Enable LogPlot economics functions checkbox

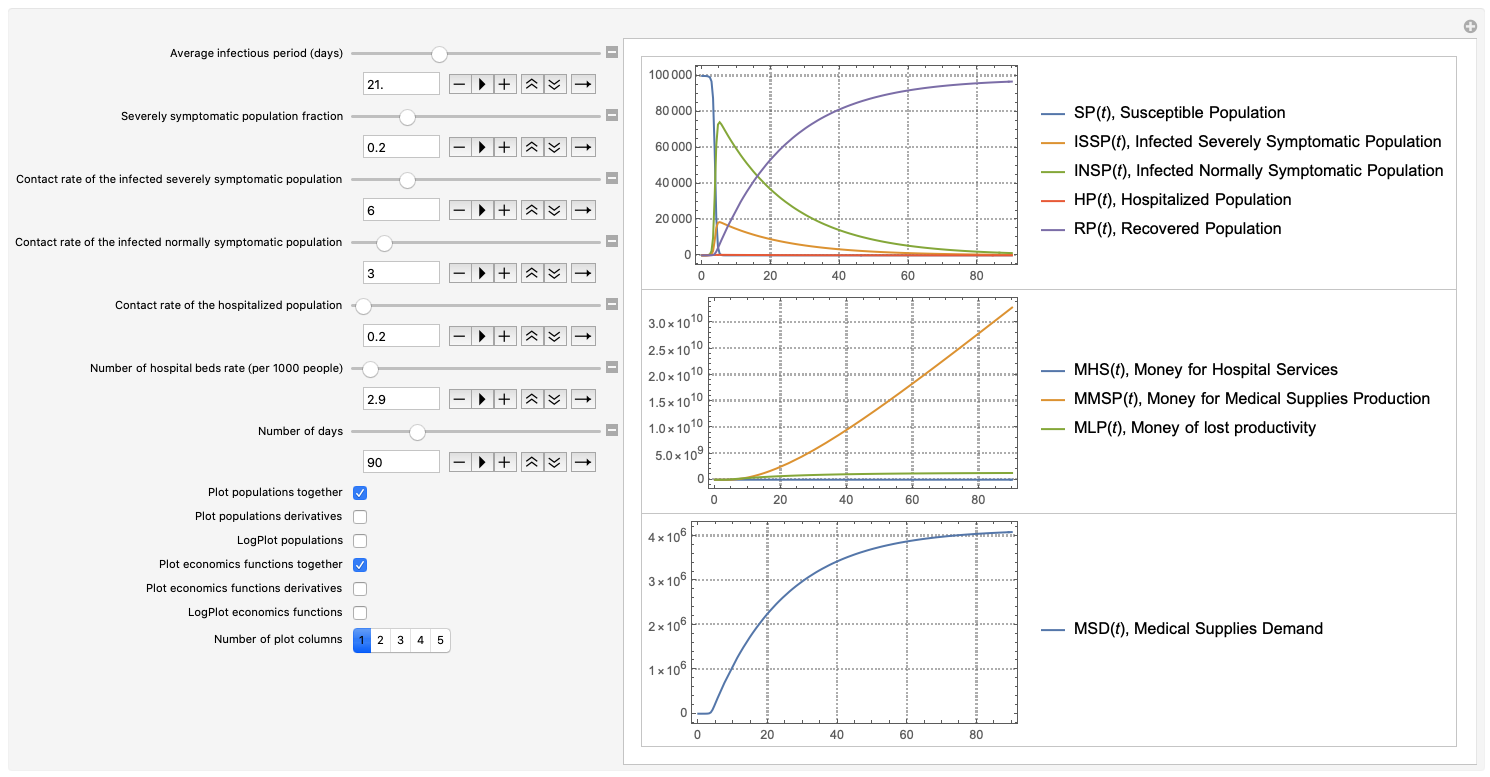[x=360, y=612]
